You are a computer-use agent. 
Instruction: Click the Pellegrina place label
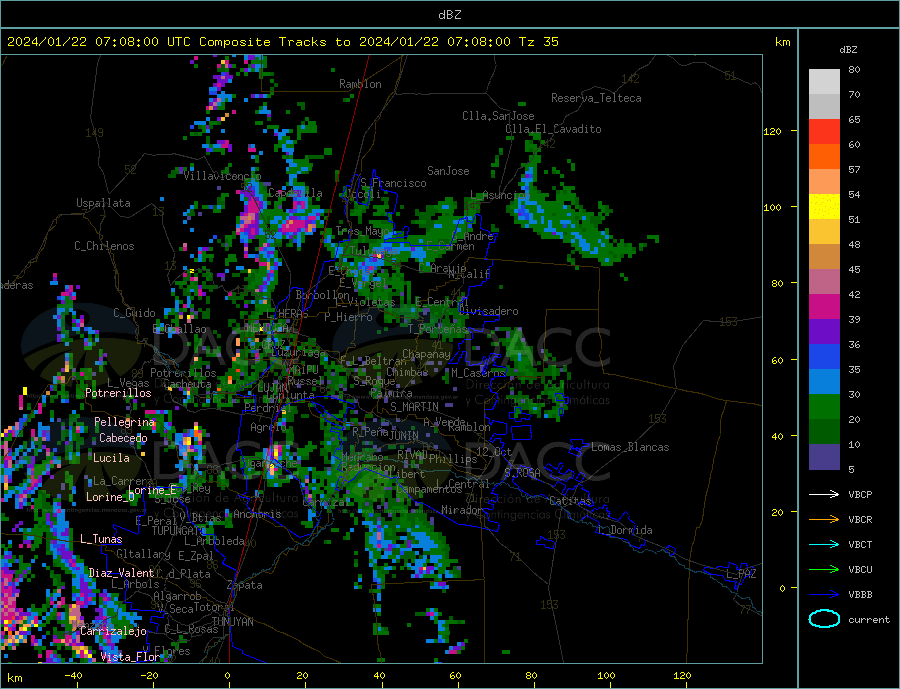(x=125, y=422)
